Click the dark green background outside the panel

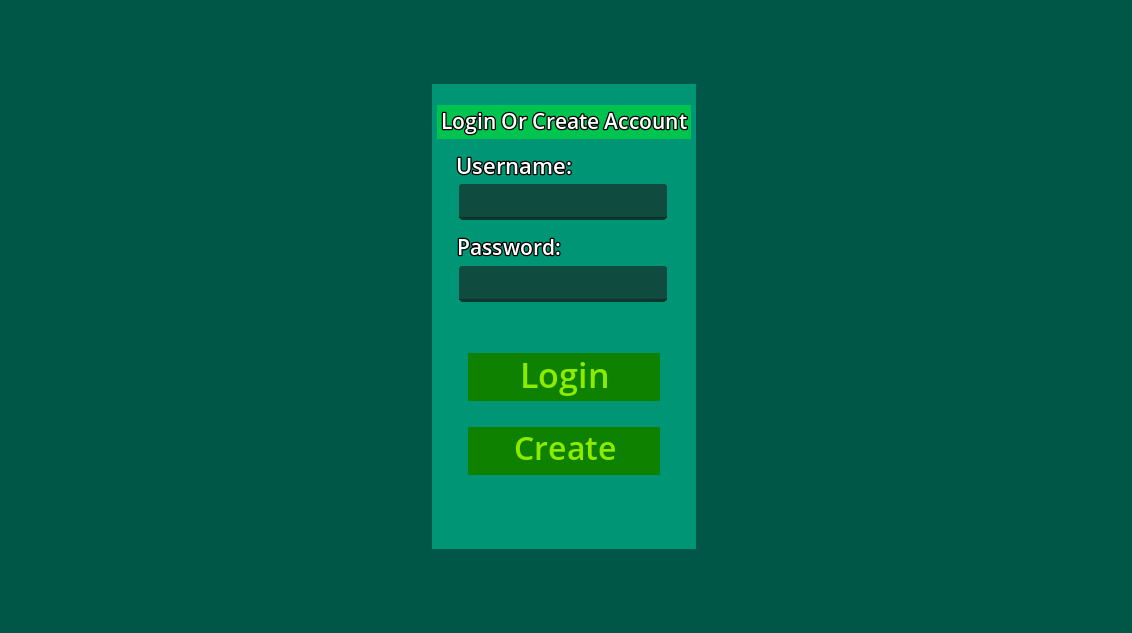point(217,316)
